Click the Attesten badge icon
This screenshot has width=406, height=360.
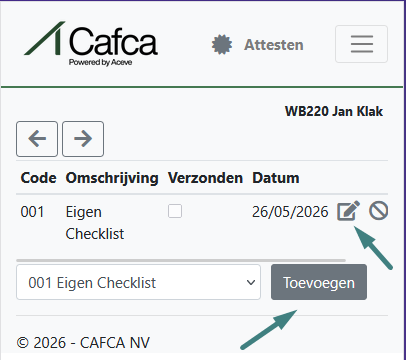pyautogui.click(x=222, y=44)
